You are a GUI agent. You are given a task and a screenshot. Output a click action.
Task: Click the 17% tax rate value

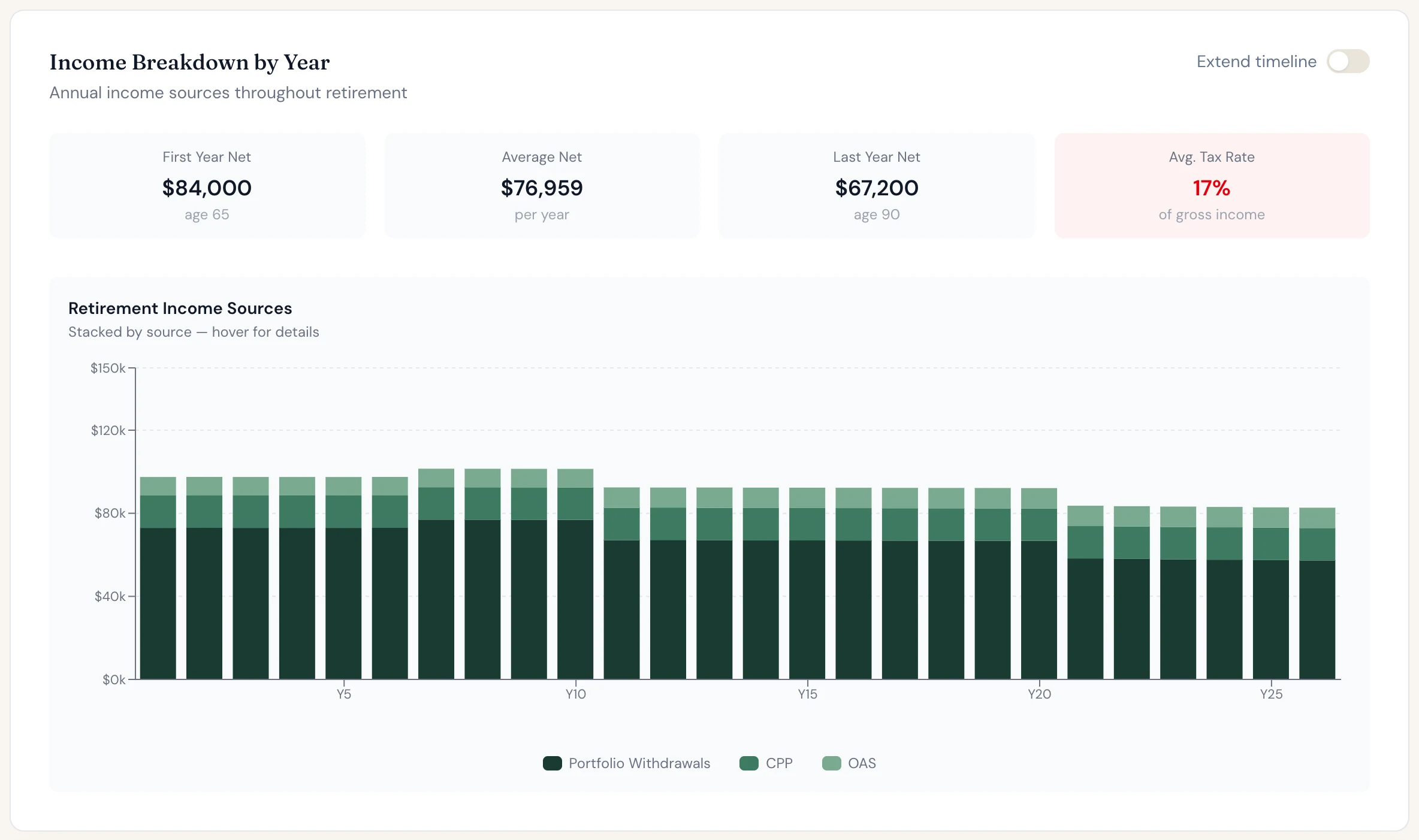[1212, 188]
